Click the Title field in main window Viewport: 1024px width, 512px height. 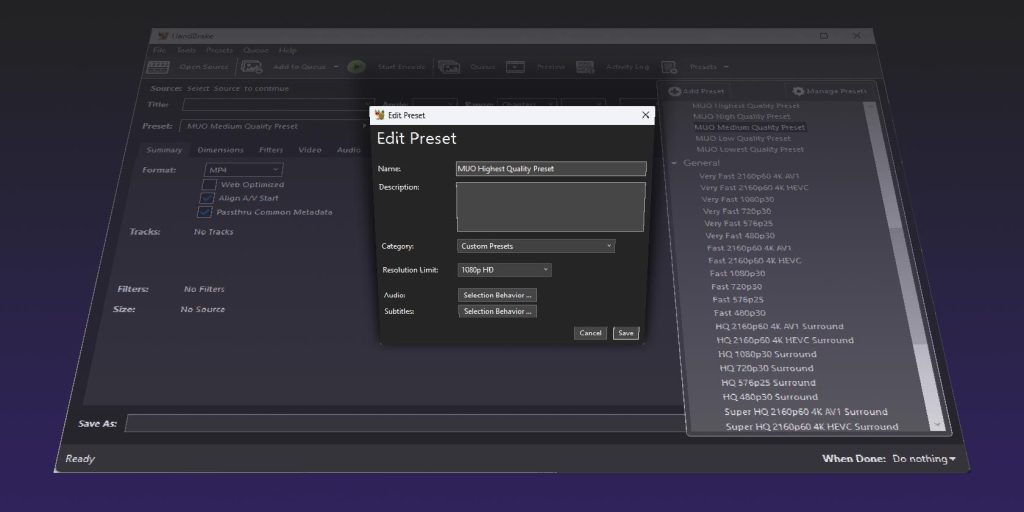[x=278, y=104]
